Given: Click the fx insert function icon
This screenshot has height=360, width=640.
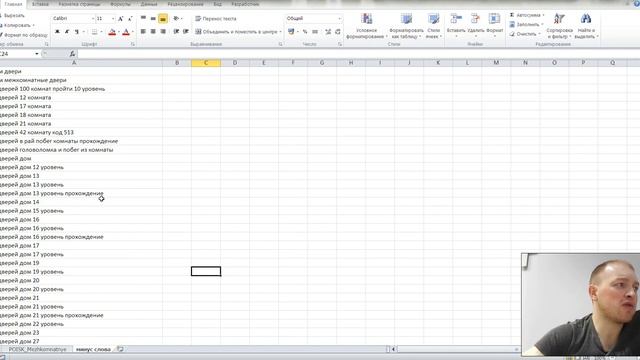Looking at the screenshot, I should pos(72,54).
